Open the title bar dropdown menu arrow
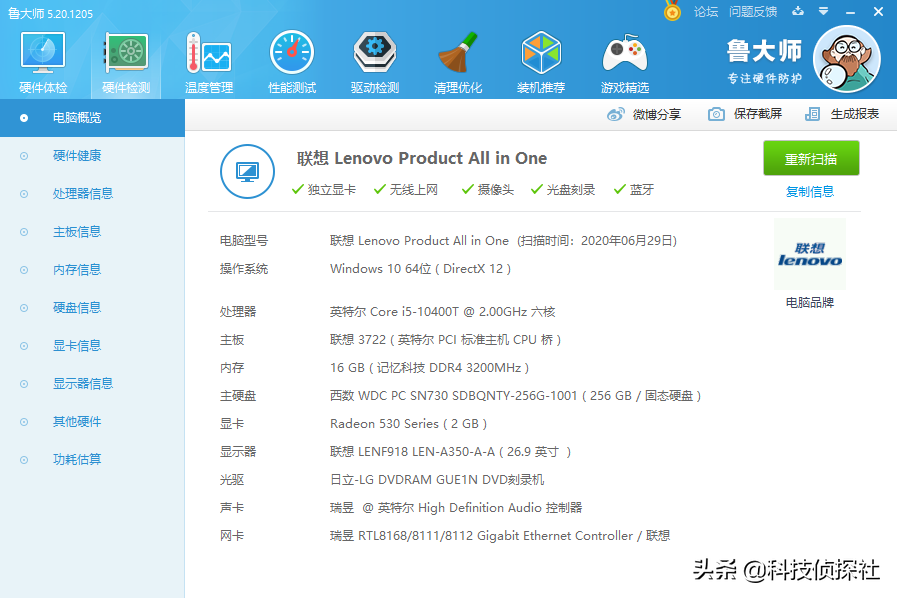The width and height of the screenshot is (897, 598). (822, 11)
